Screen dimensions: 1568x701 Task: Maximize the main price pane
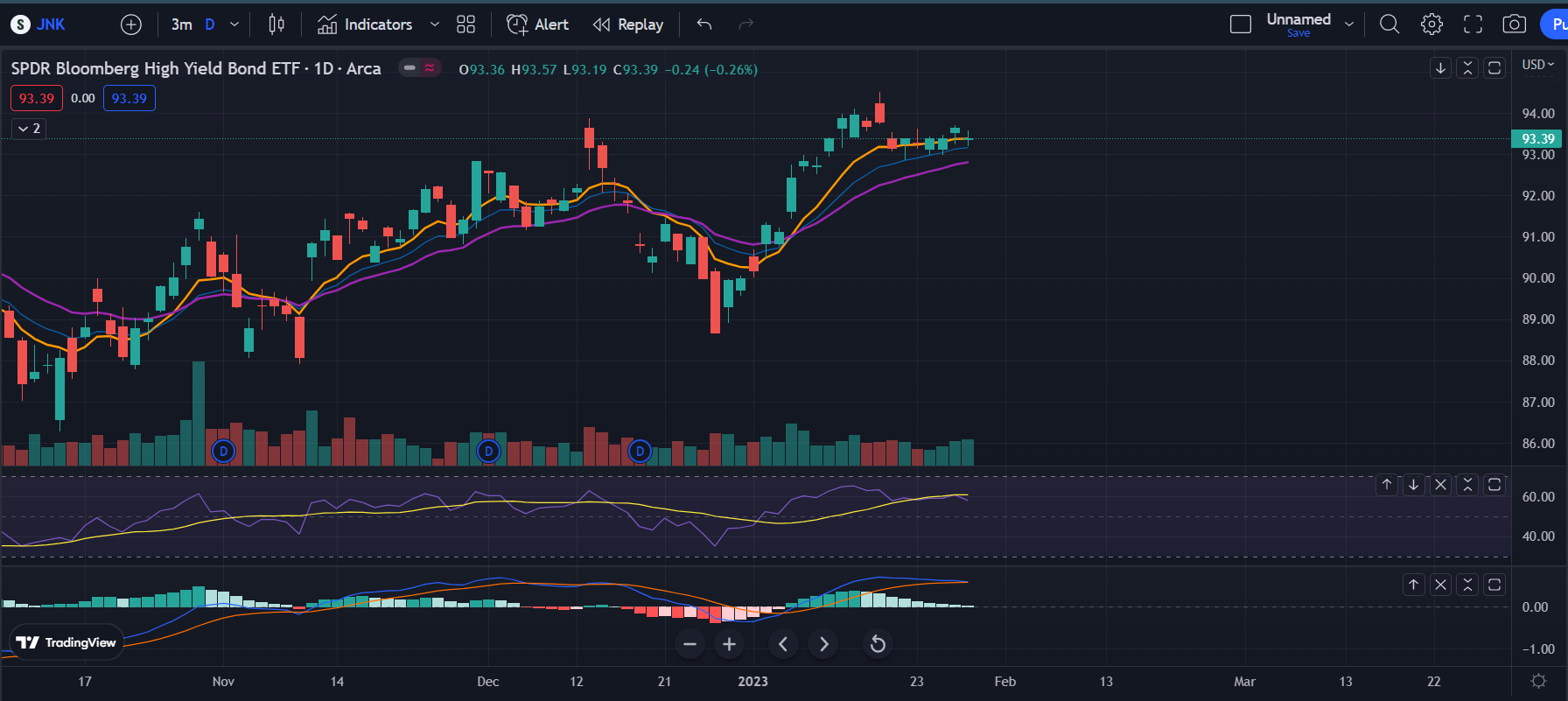[1494, 67]
